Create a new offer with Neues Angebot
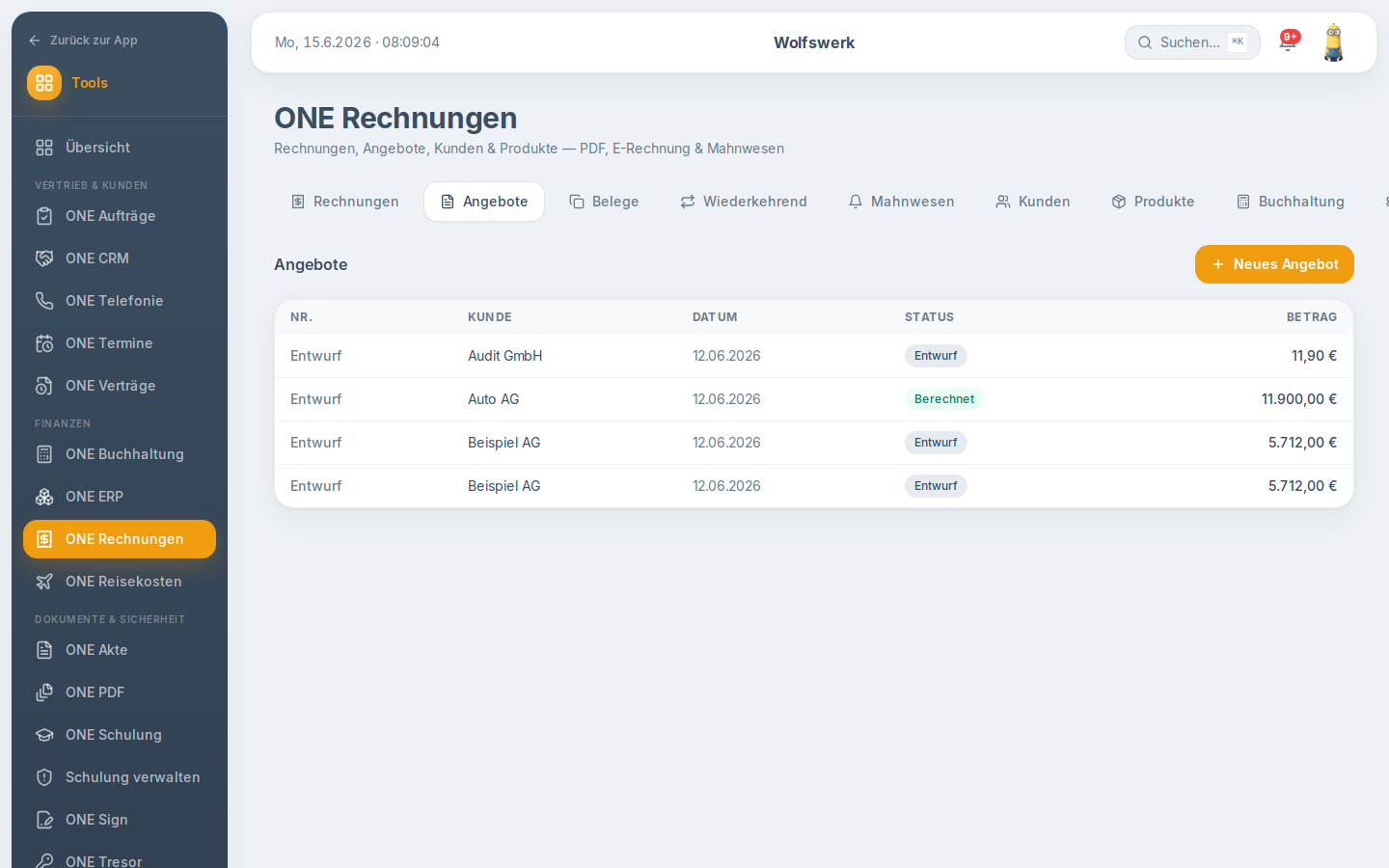The image size is (1389, 868). tap(1274, 264)
